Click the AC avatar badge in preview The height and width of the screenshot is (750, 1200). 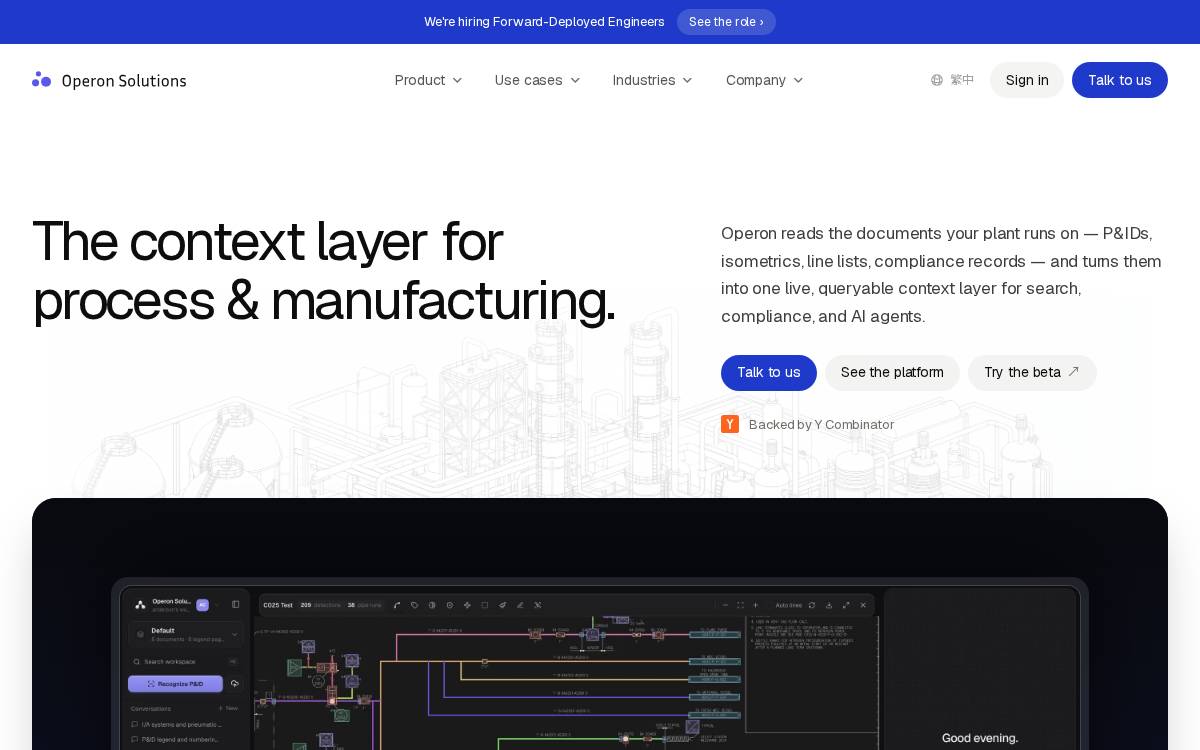point(202,605)
